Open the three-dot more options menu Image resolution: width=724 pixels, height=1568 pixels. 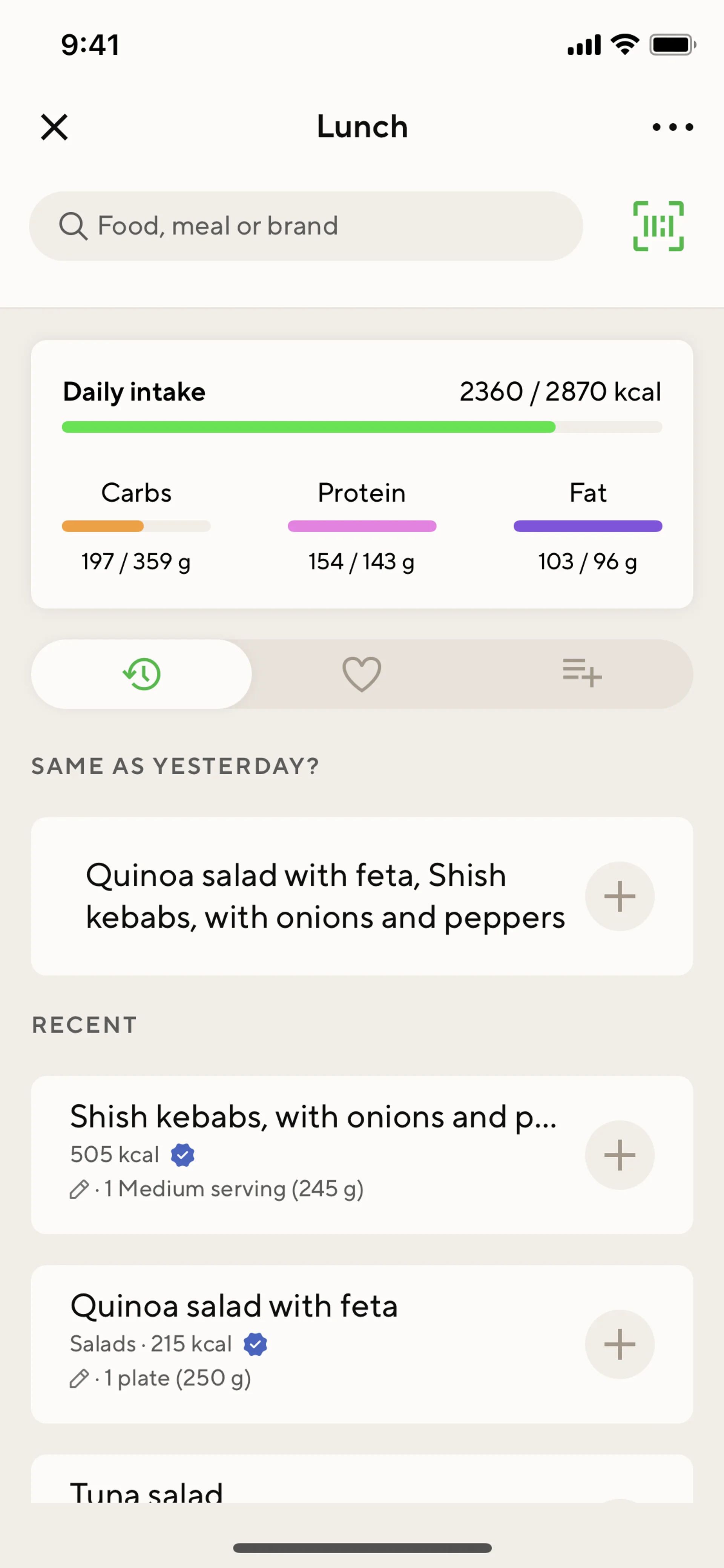click(x=672, y=127)
